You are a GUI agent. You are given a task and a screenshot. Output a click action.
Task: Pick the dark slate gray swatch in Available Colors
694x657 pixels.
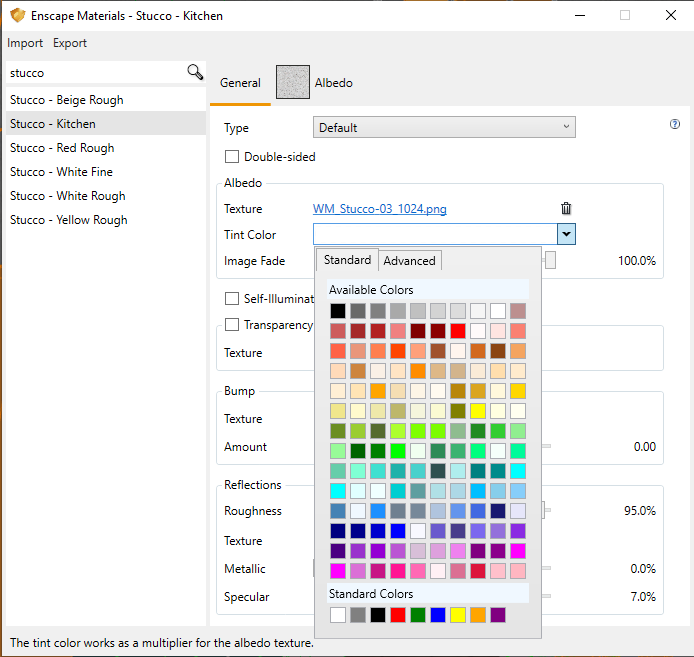tap(438, 471)
